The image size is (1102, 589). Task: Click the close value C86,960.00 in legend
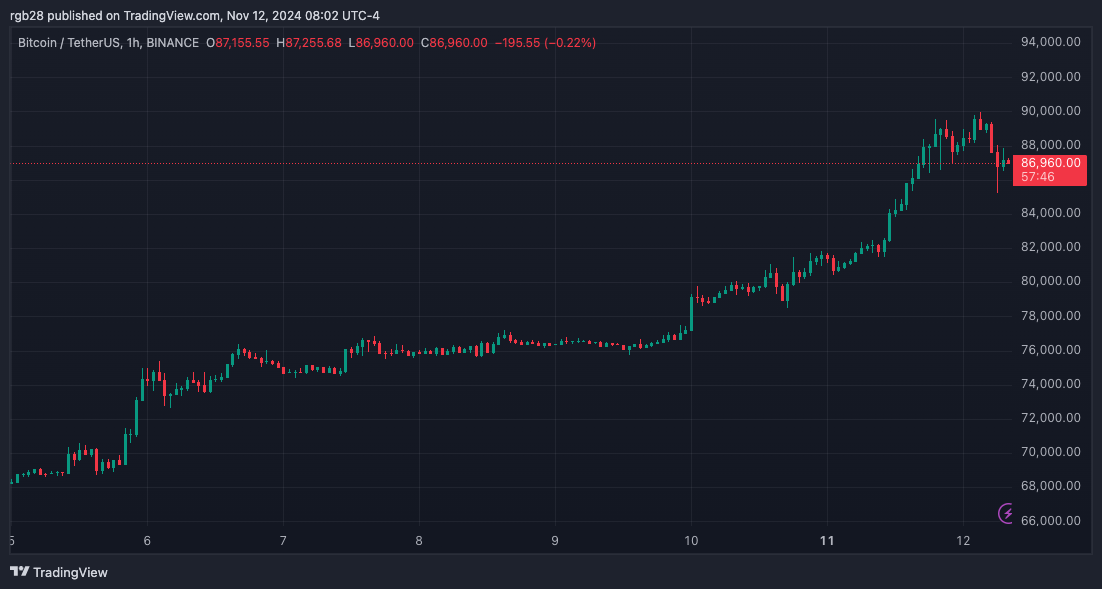[x=454, y=43]
